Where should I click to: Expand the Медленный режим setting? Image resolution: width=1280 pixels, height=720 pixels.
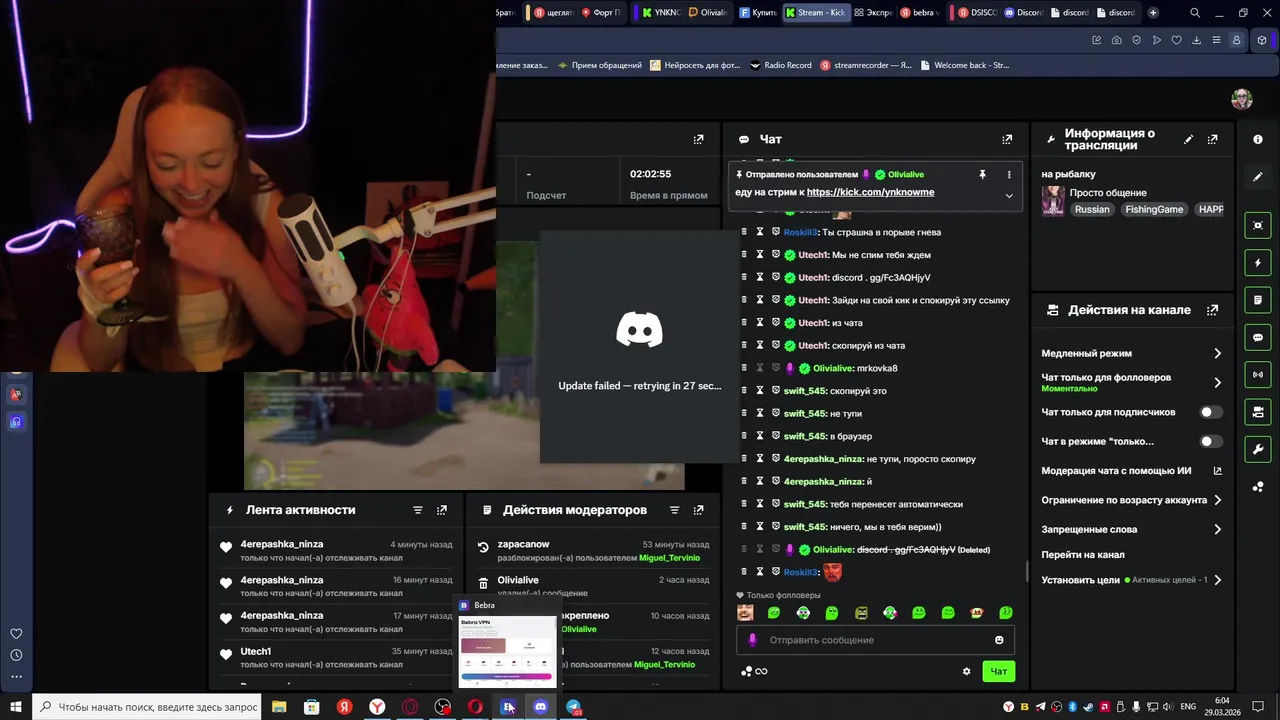click(1217, 353)
